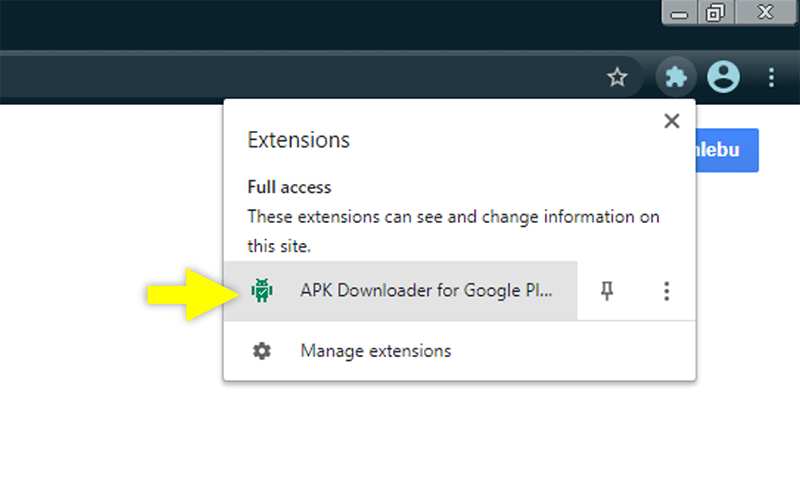The height and width of the screenshot is (501, 800).
Task: Restore down the browser window
Action: (715, 13)
